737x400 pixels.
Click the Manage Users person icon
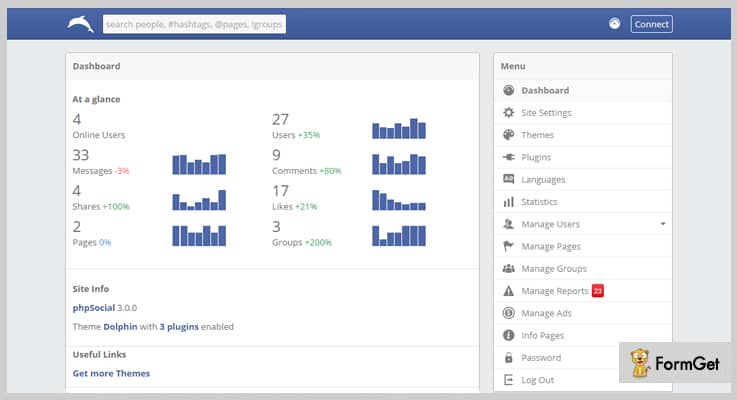point(509,224)
